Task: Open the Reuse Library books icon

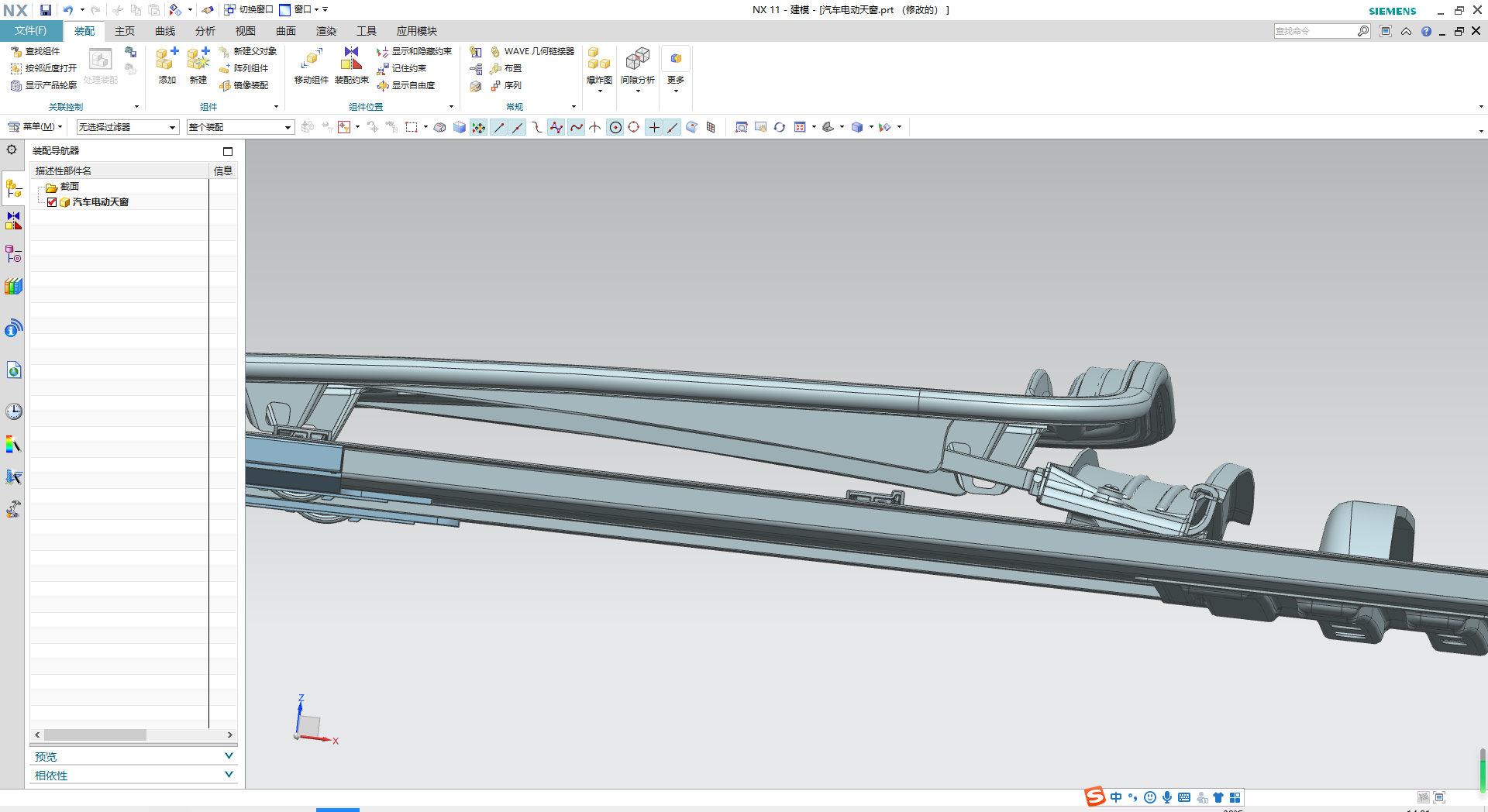Action: pyautogui.click(x=13, y=287)
